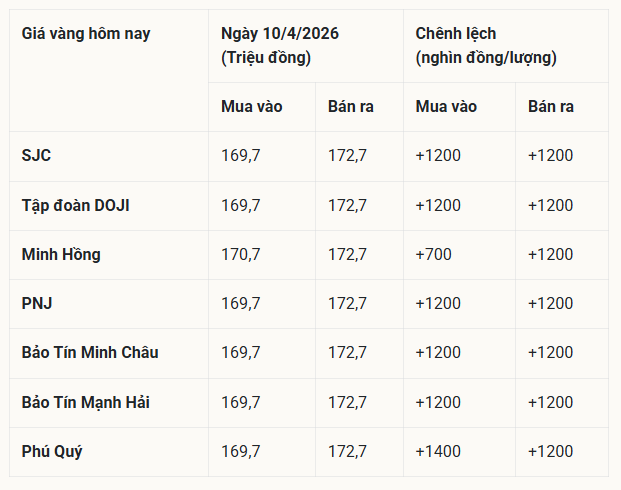Click the Tập đoàn DOJI row label
This screenshot has height=490, width=621.
click(x=75, y=205)
